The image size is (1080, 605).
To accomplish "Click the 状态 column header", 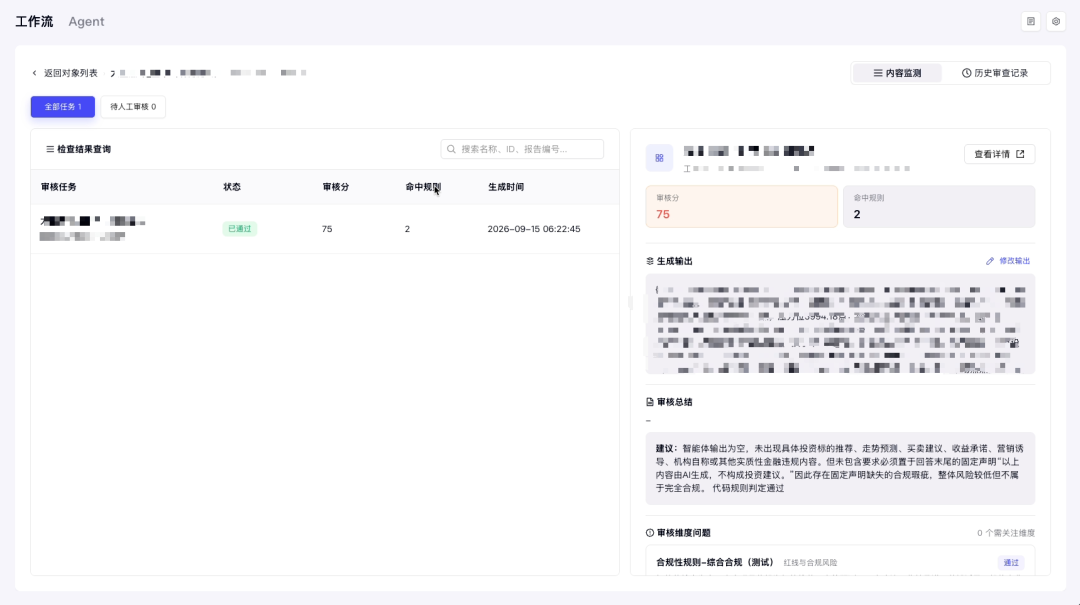I will [232, 187].
